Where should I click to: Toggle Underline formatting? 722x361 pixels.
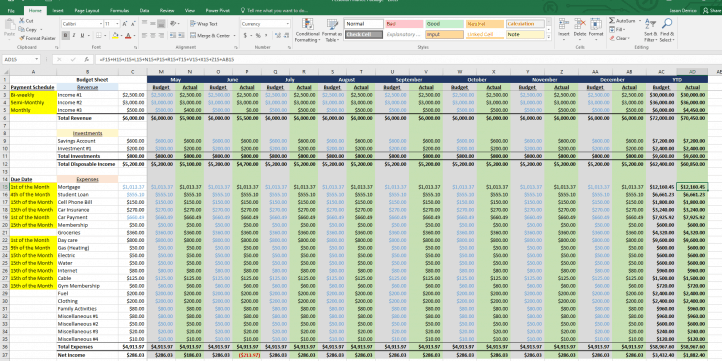[82, 35]
